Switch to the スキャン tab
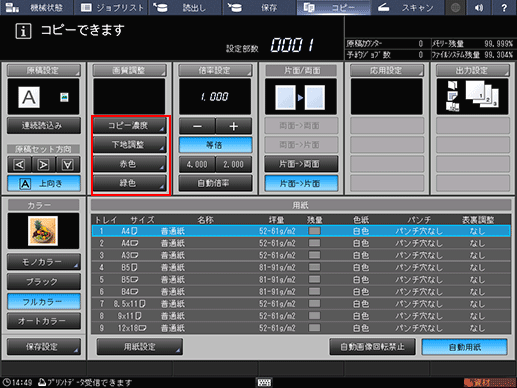517x388 pixels. pyautogui.click(x=407, y=7)
